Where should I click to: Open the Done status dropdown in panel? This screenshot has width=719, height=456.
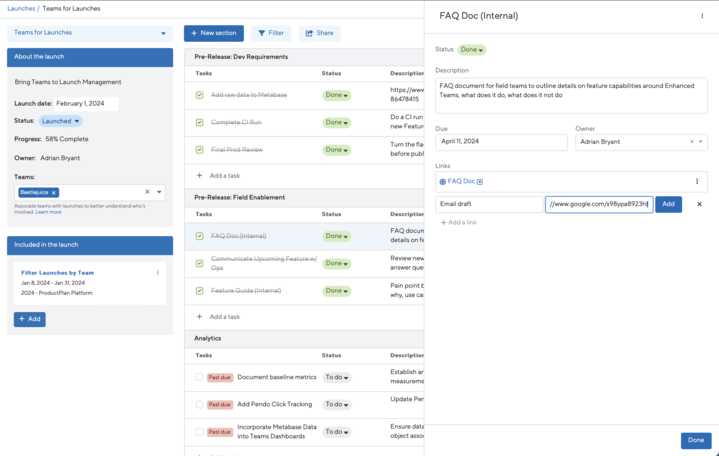(x=472, y=49)
